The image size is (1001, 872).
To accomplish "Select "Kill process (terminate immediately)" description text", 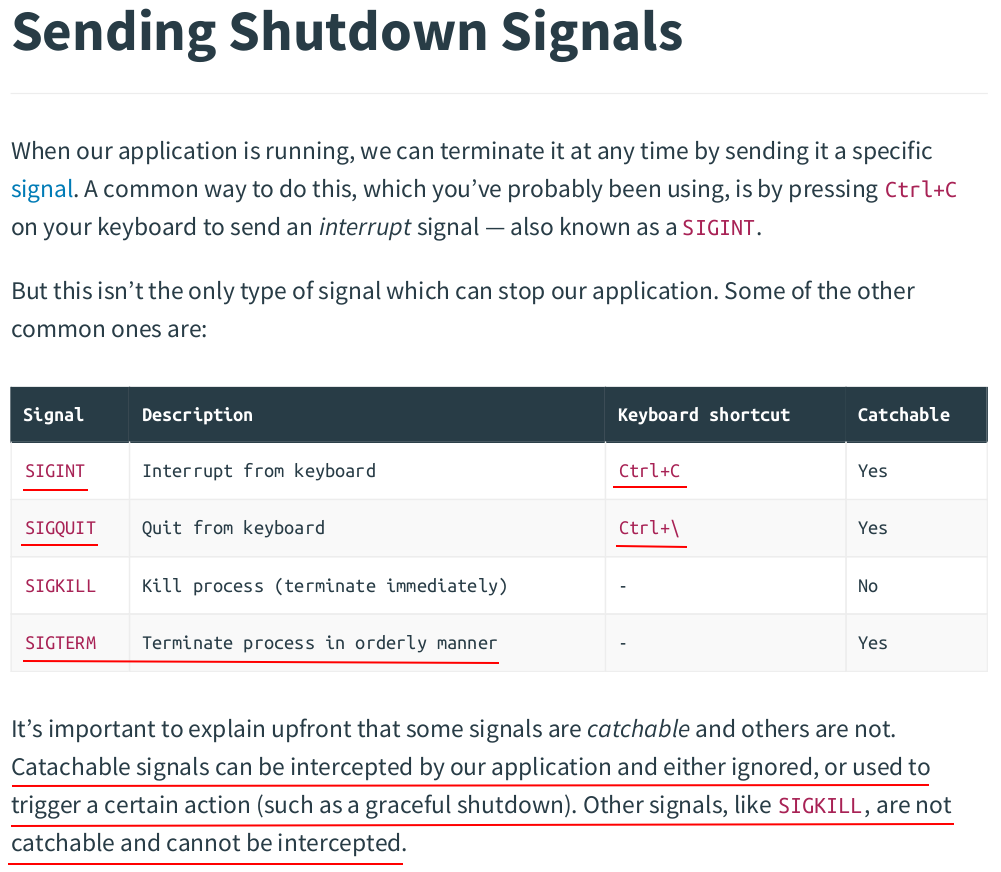I will click(325, 586).
